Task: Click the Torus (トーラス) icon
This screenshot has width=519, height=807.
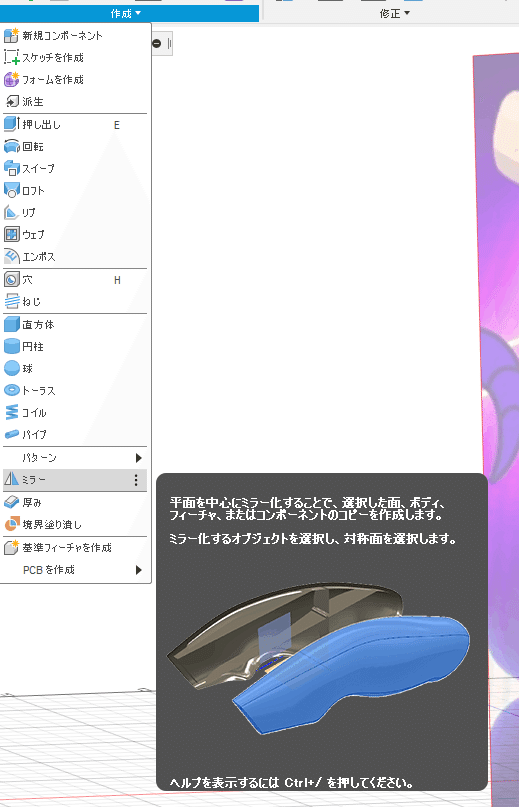Action: point(11,391)
